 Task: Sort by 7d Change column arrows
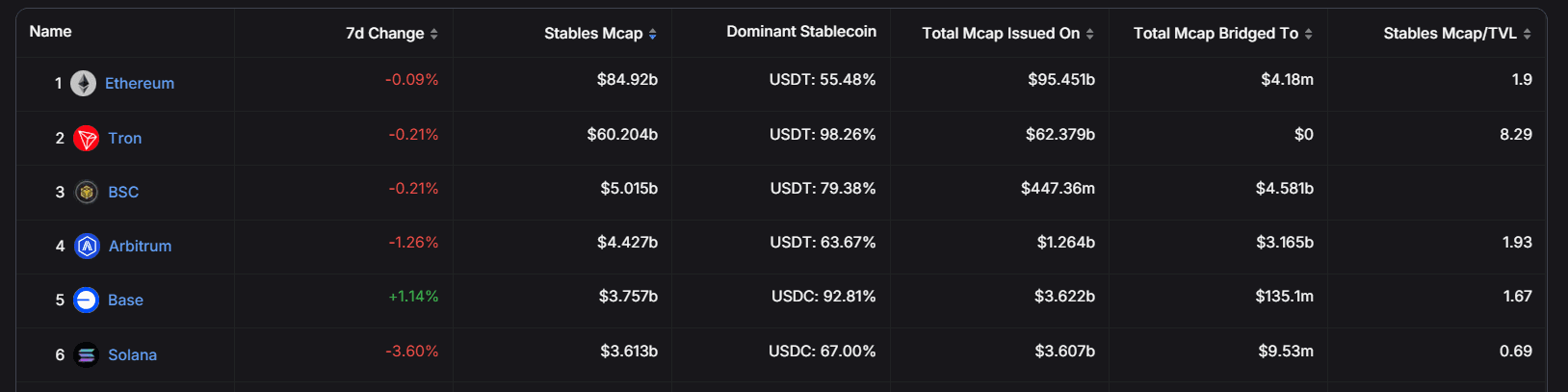coord(434,34)
